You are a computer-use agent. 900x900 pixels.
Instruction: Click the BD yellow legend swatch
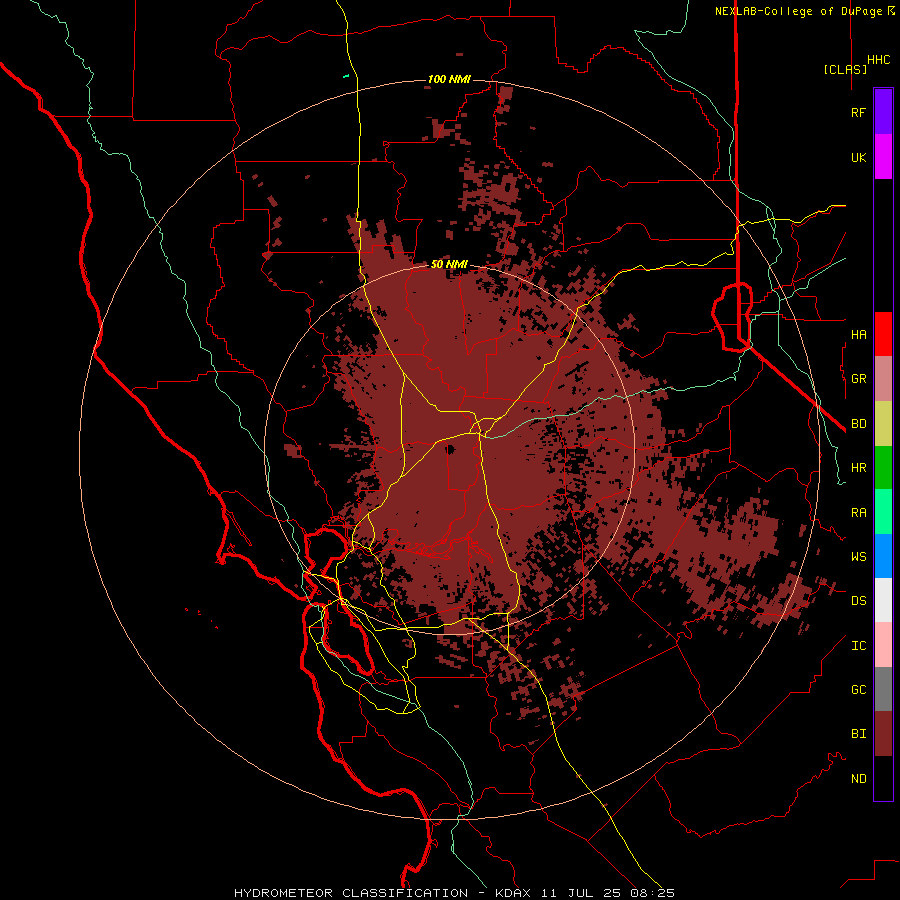(883, 424)
